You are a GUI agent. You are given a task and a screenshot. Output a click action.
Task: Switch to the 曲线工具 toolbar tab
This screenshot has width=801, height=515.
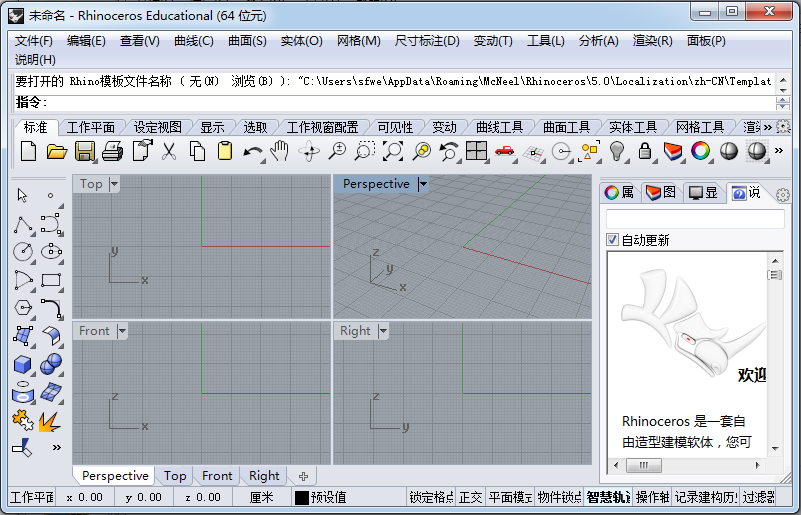[499, 127]
